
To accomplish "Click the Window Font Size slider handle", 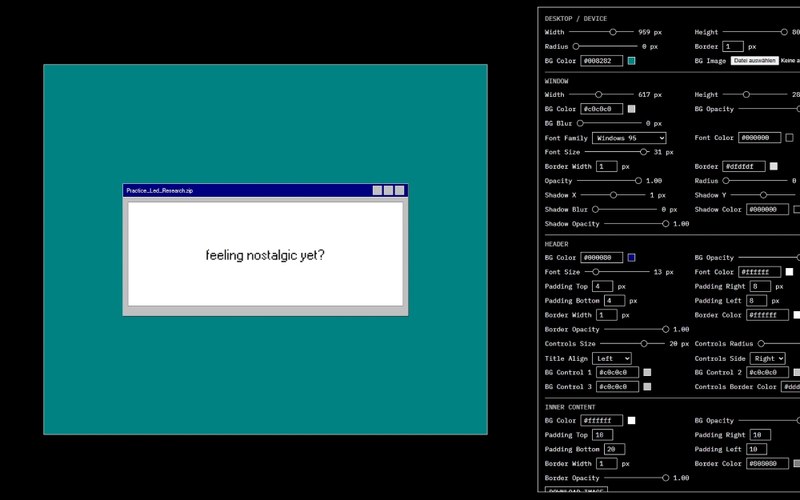I will tap(643, 152).
